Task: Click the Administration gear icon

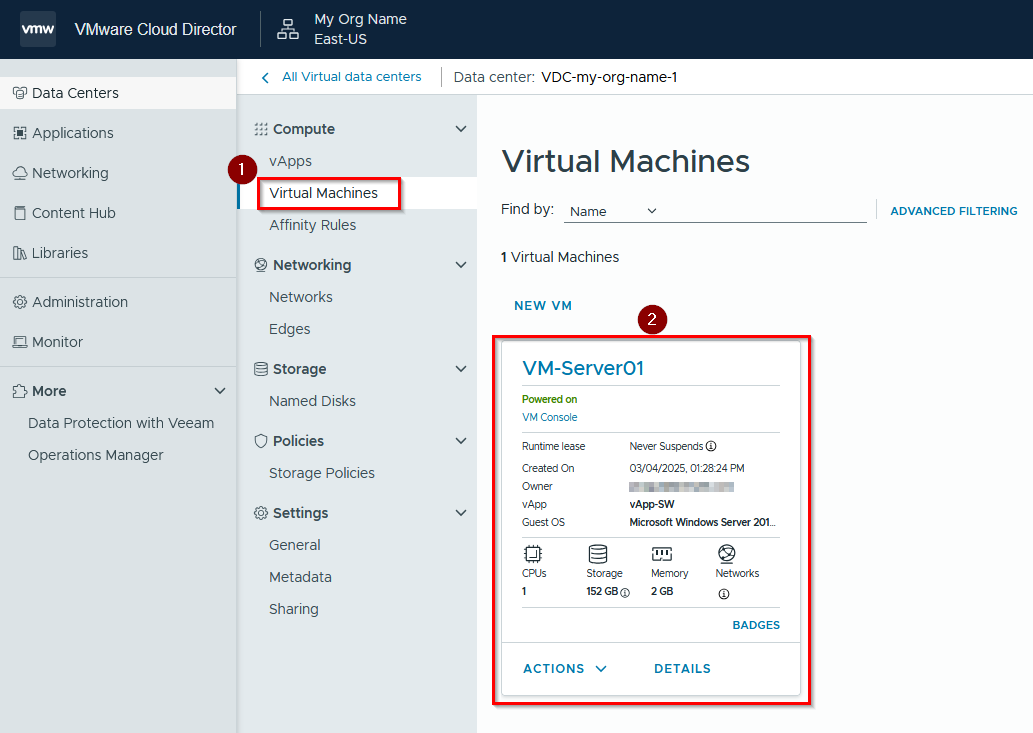Action: tap(20, 302)
